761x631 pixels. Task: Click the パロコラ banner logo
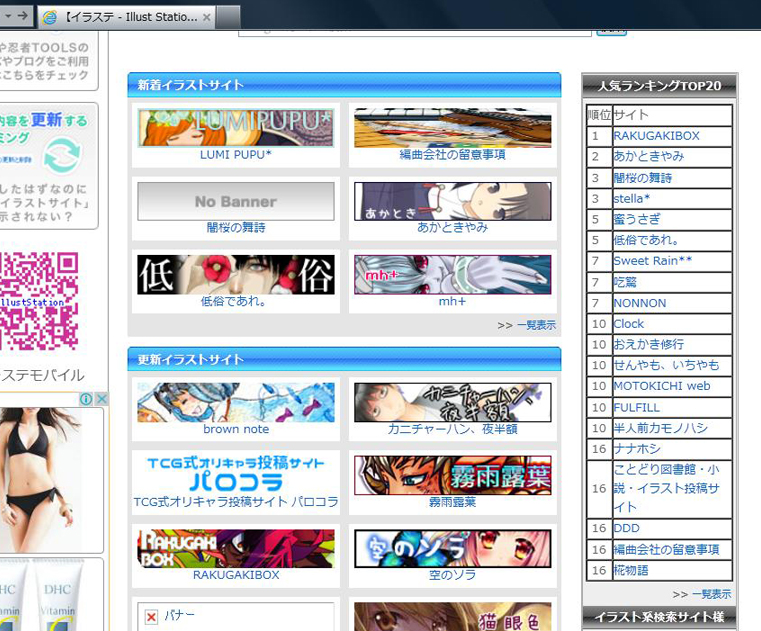(x=236, y=475)
